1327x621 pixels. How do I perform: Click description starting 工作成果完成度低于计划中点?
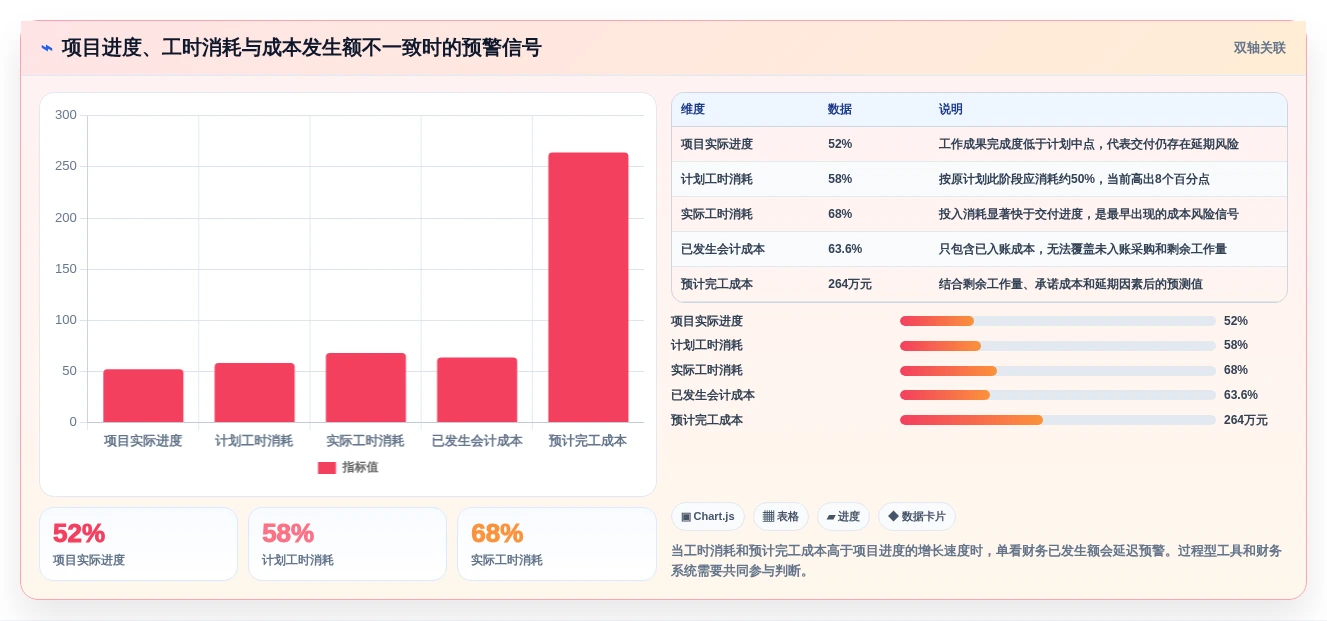tap(1089, 144)
